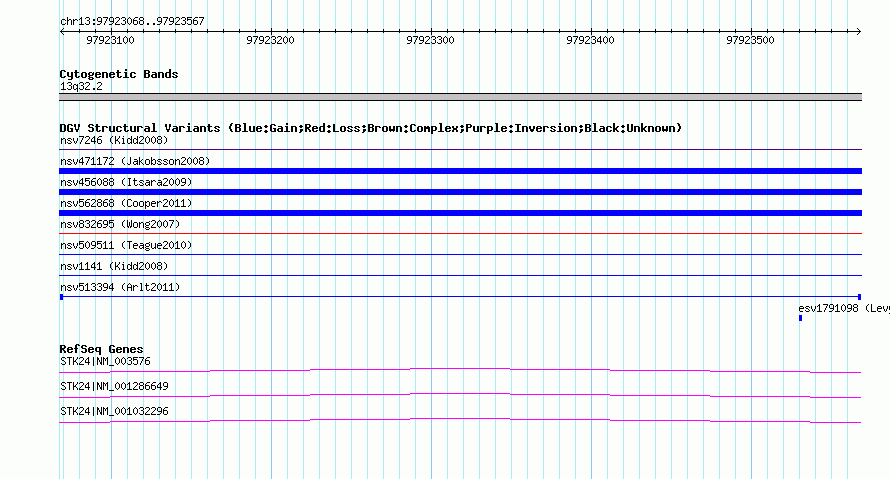Image resolution: width=890 pixels, height=479 pixels.
Task: Click the 97923100 ruler tick label
Action: pos(110,40)
